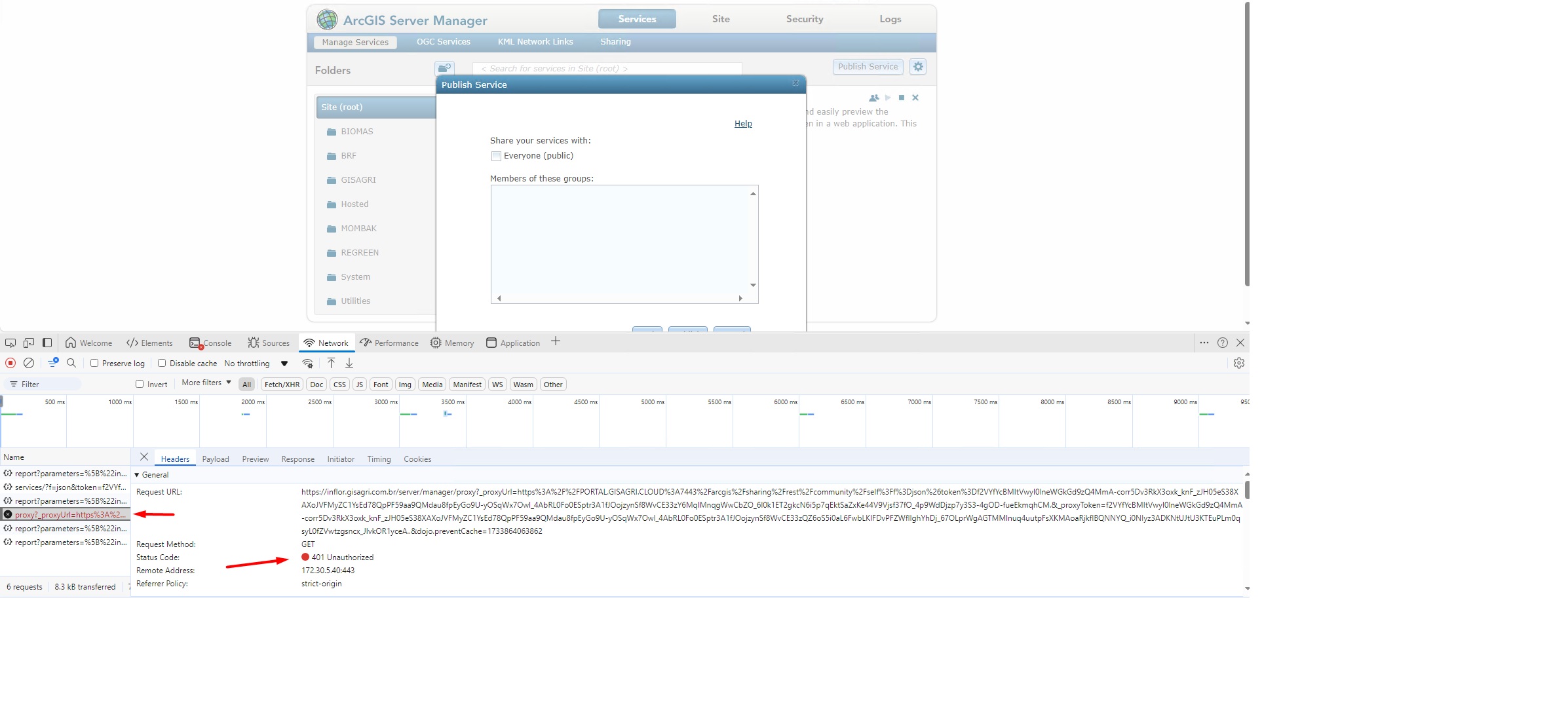
Task: Clear the network log
Action: [x=29, y=363]
